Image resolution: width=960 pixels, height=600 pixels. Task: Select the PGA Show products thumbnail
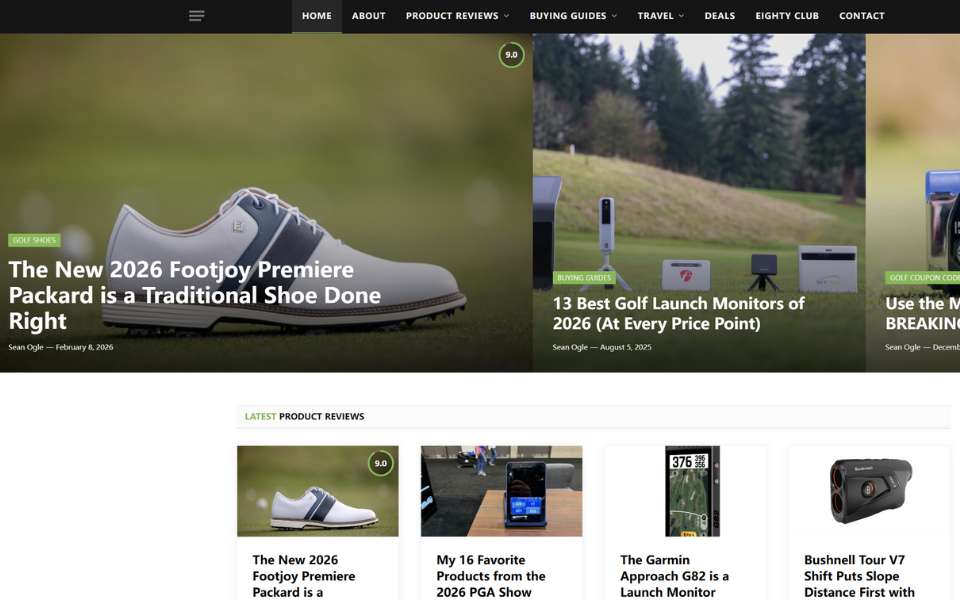tap(501, 491)
